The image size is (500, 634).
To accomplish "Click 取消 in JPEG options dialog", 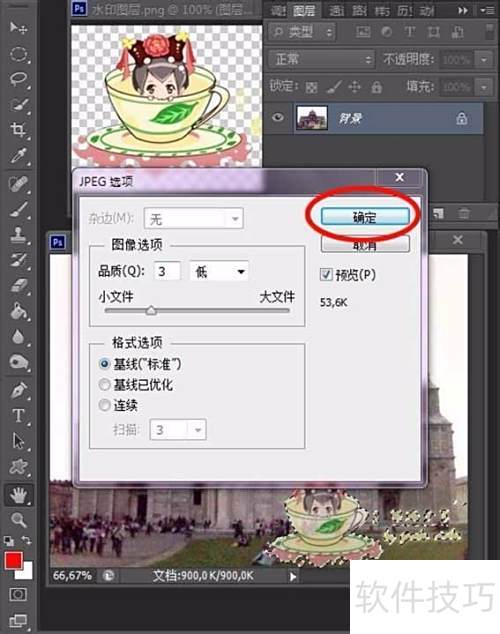I will [365, 245].
